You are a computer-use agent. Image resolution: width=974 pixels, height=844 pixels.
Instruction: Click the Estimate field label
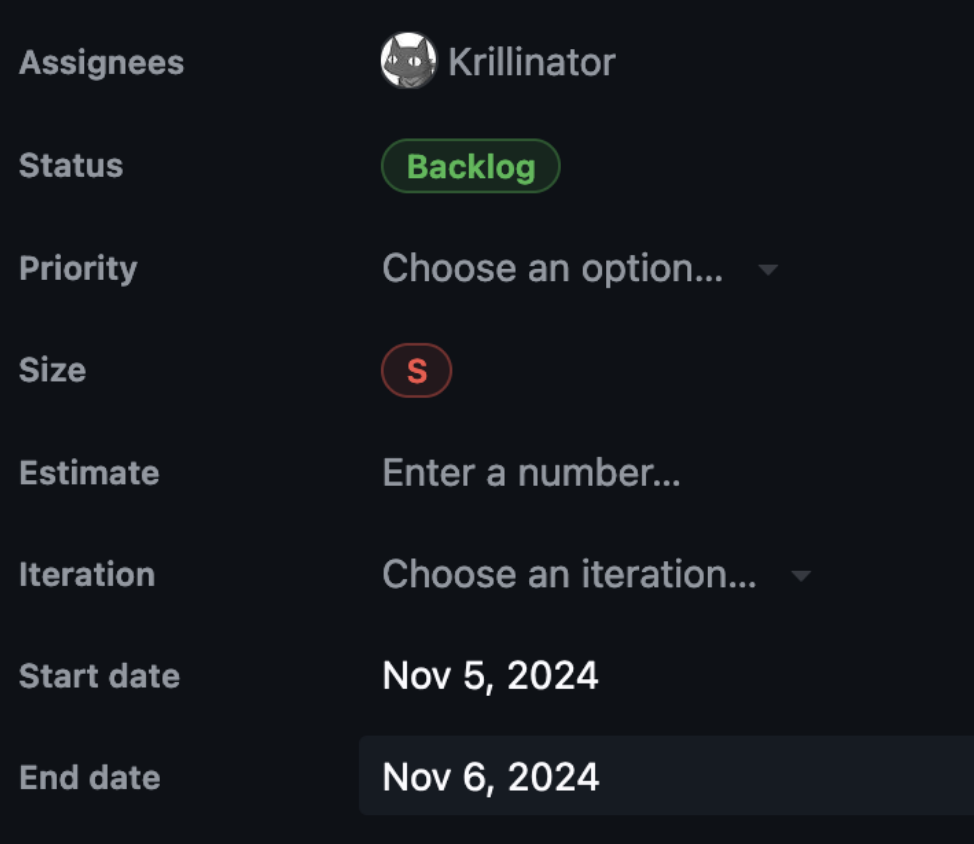89,473
